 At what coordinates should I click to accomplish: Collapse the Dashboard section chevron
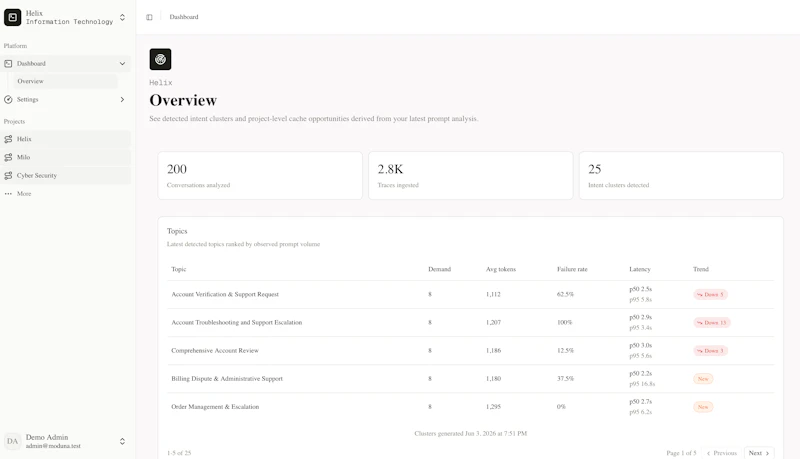[122, 64]
